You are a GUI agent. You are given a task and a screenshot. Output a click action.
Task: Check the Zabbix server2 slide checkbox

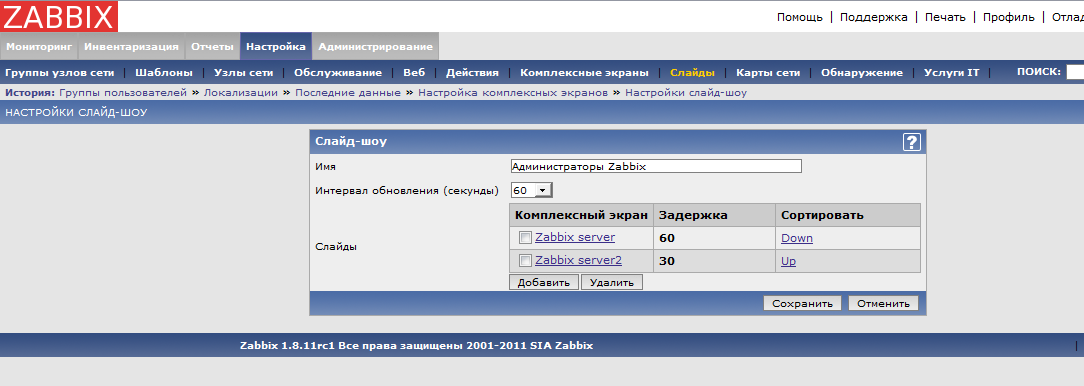pos(525,260)
